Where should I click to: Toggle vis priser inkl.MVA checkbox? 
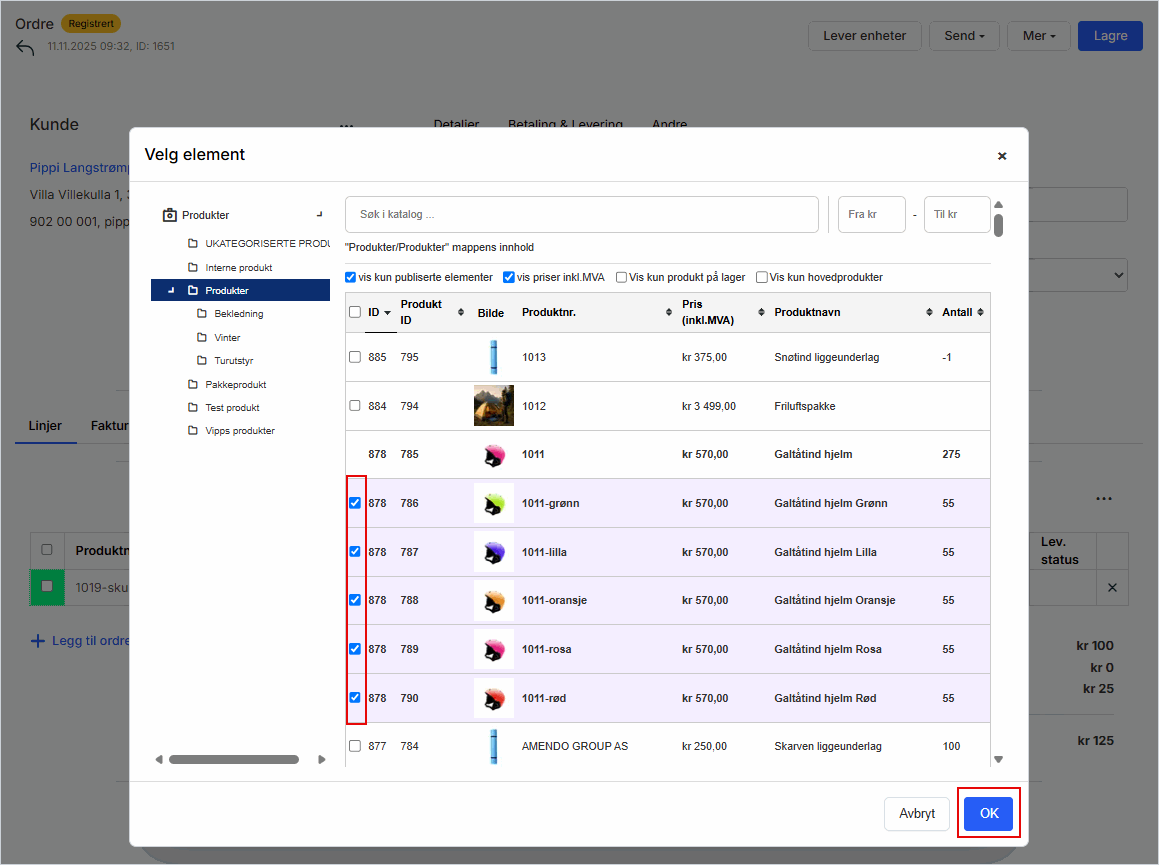coord(509,277)
